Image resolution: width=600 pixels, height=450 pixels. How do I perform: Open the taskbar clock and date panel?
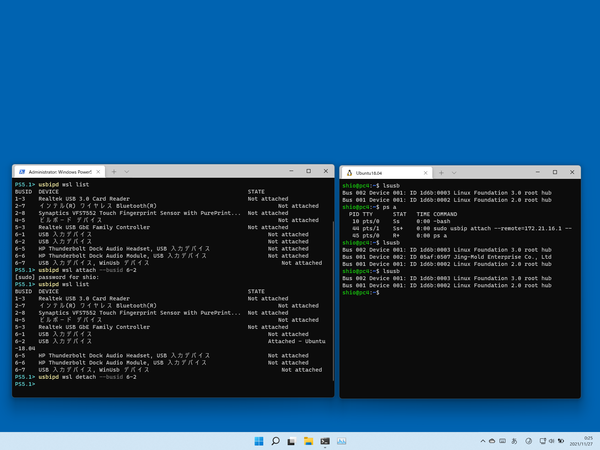tap(583, 440)
